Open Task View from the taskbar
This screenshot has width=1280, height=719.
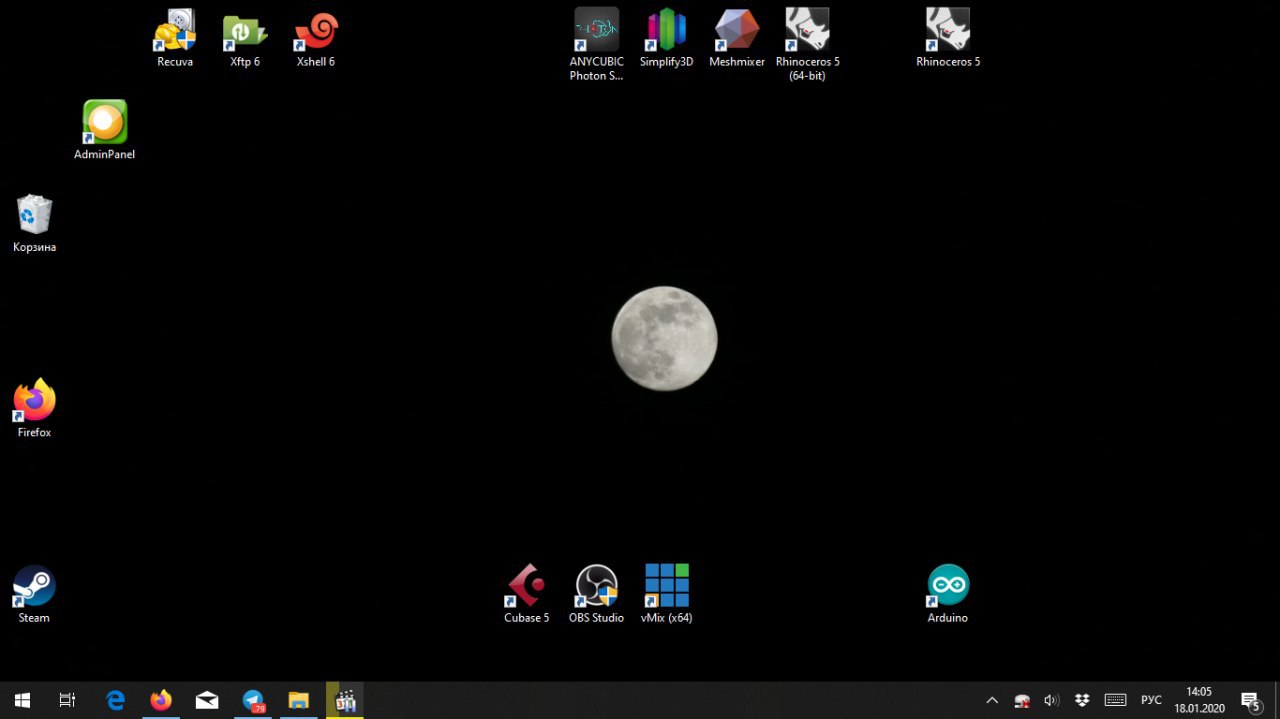pyautogui.click(x=67, y=700)
